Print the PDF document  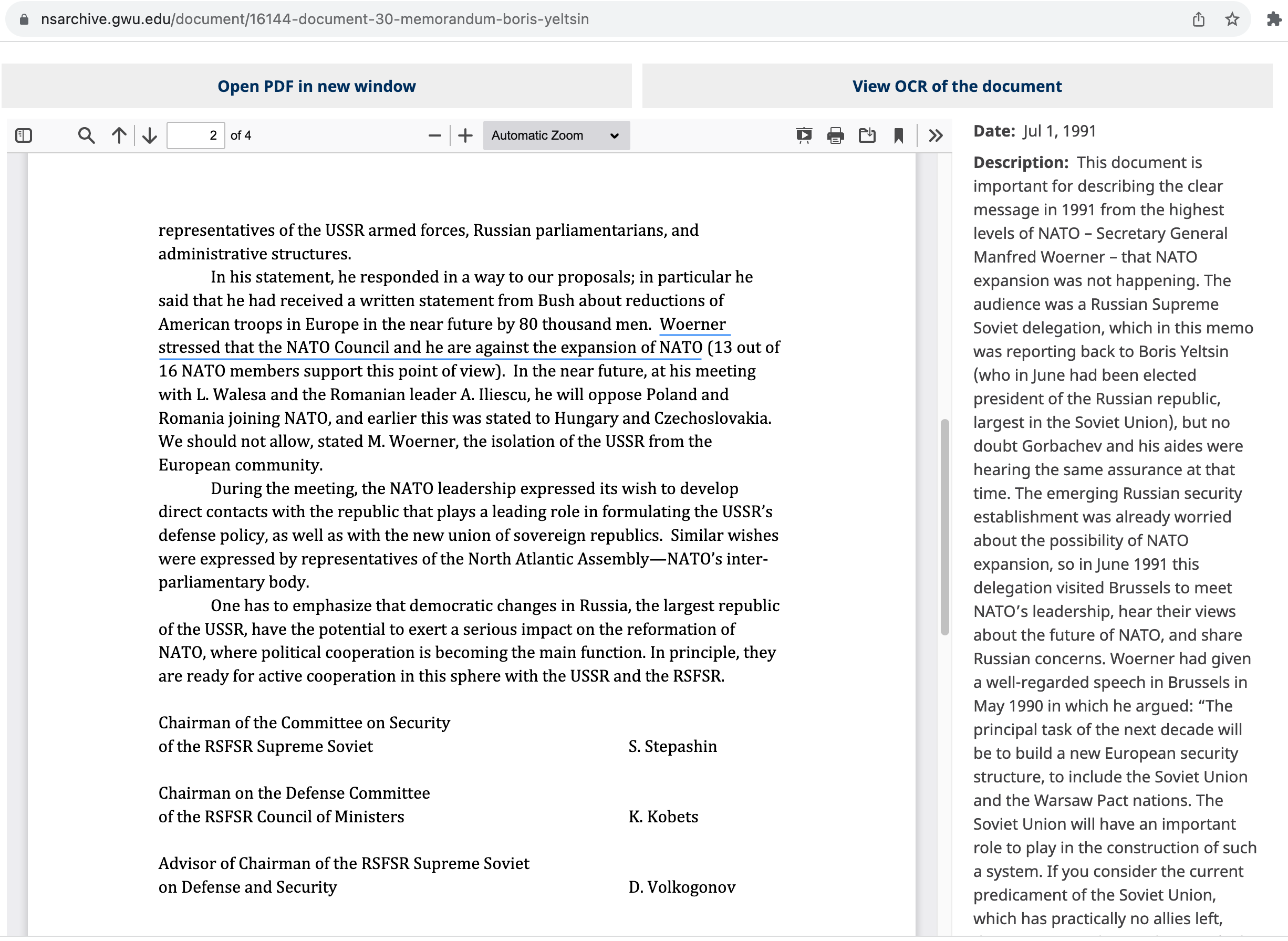point(835,135)
